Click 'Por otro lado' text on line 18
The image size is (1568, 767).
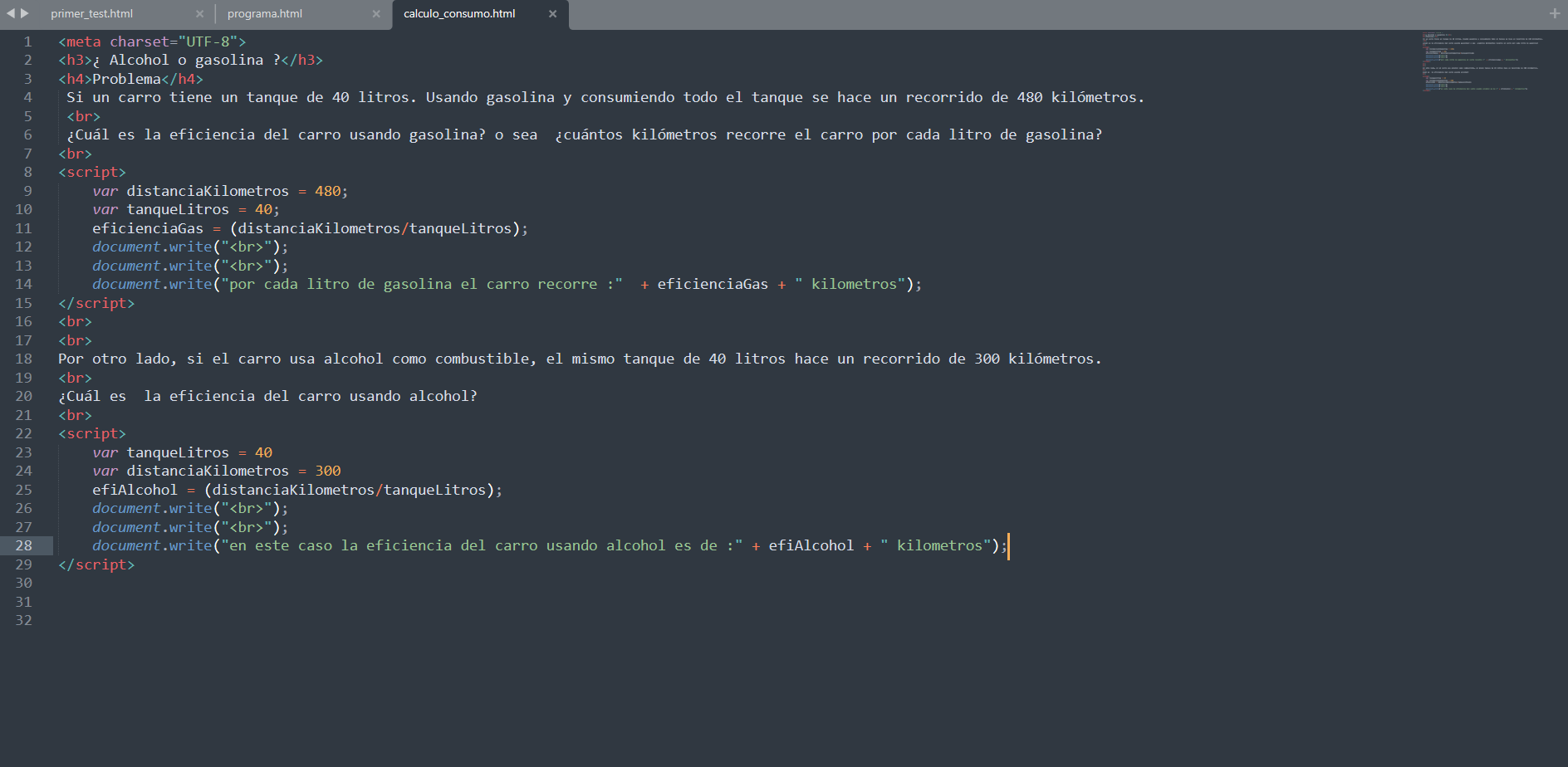pos(116,359)
